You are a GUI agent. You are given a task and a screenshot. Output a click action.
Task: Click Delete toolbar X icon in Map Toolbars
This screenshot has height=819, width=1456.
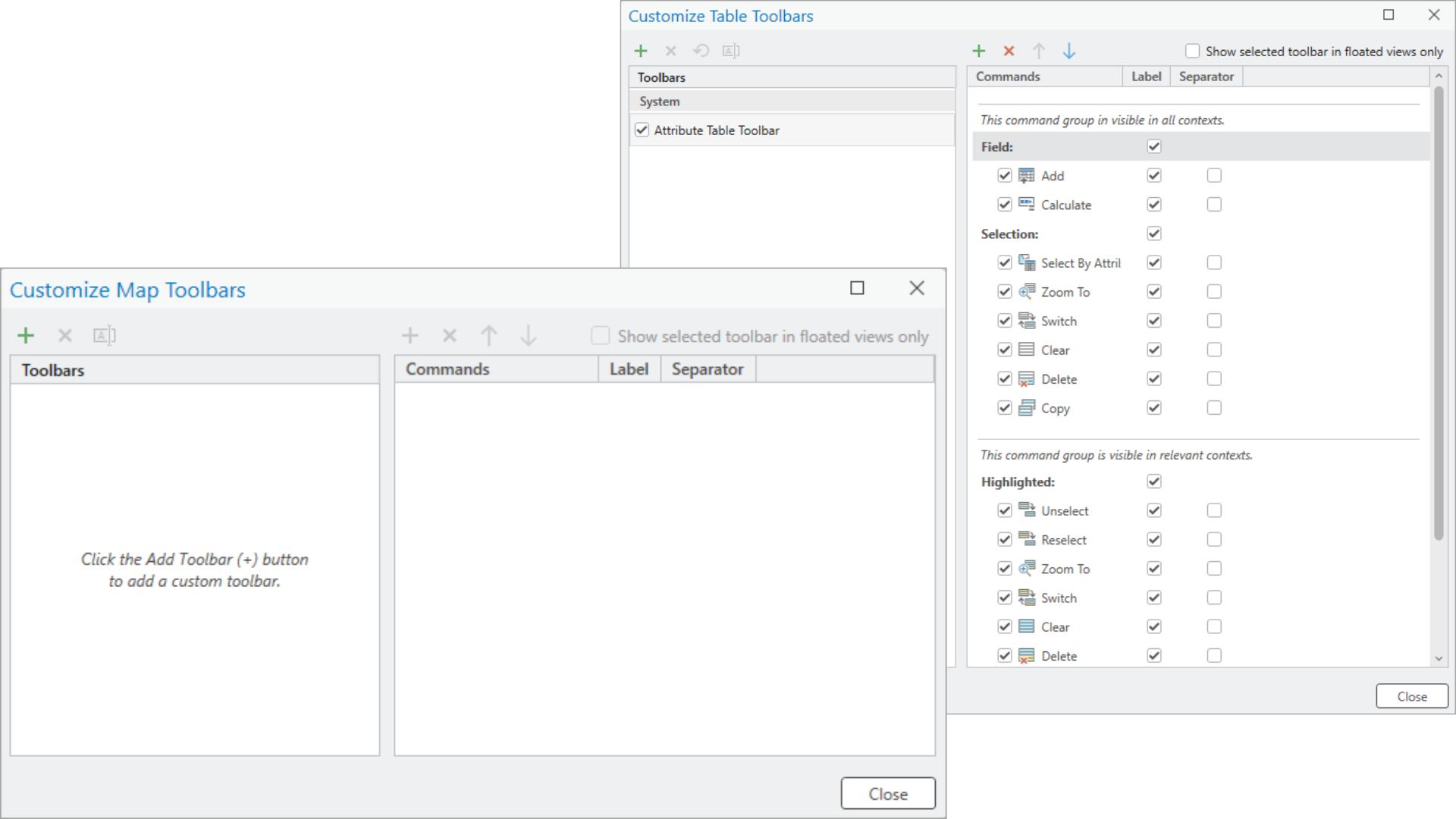(x=65, y=335)
